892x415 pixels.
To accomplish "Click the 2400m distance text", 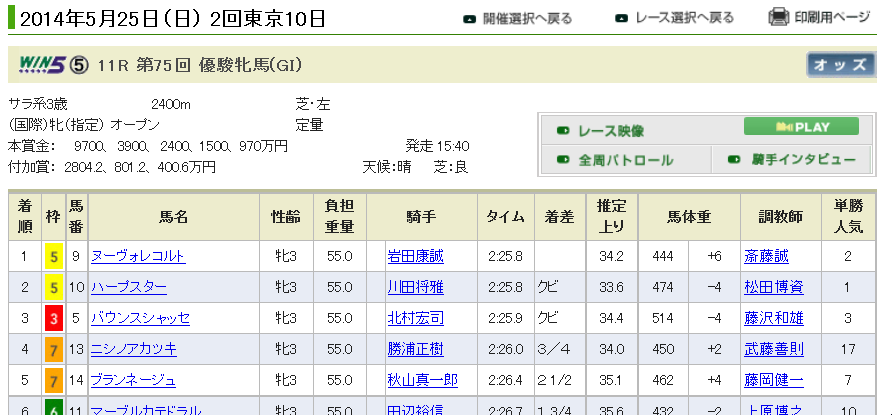I will (x=171, y=105).
